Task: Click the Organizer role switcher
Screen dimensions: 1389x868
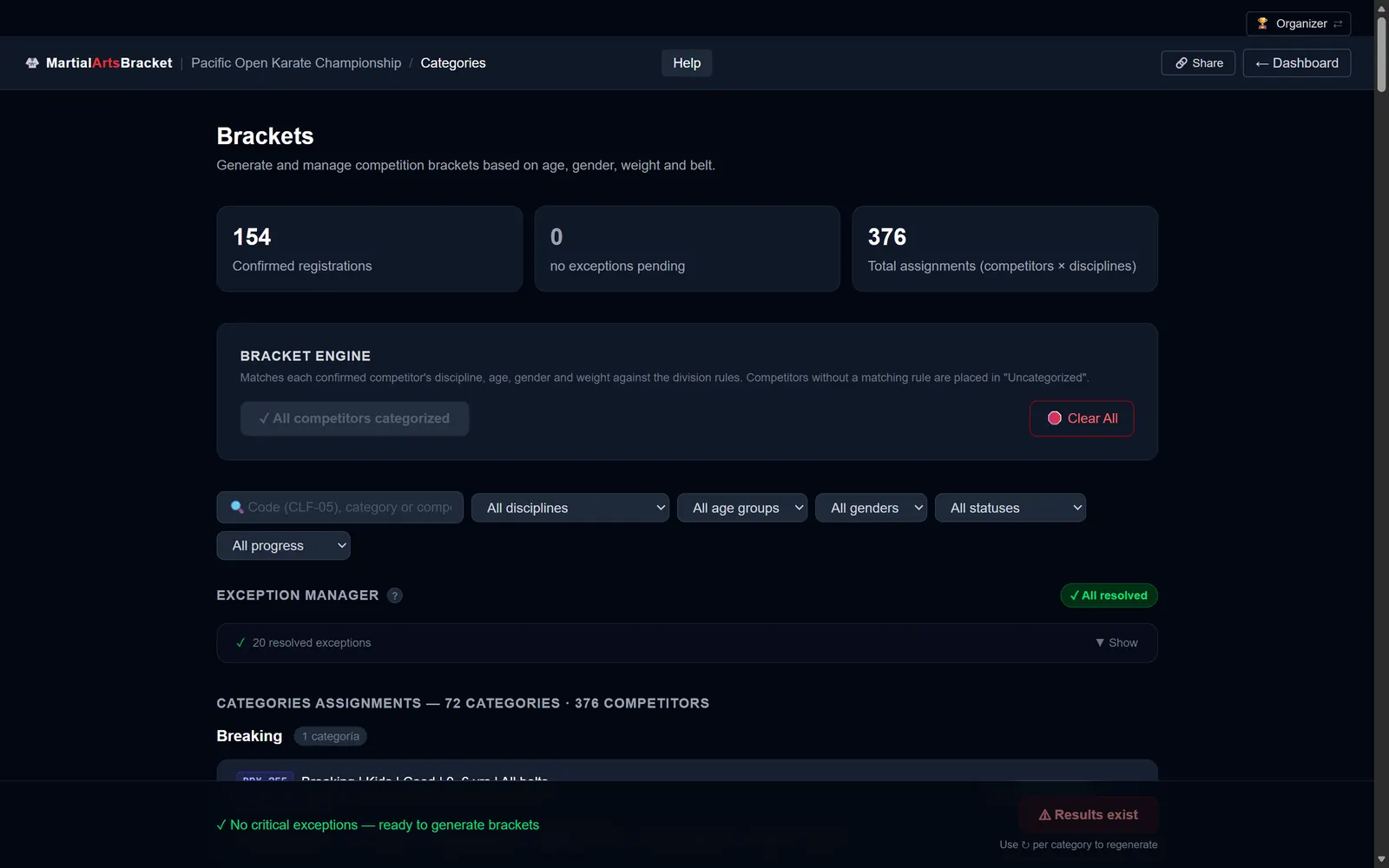Action: pos(1299,23)
